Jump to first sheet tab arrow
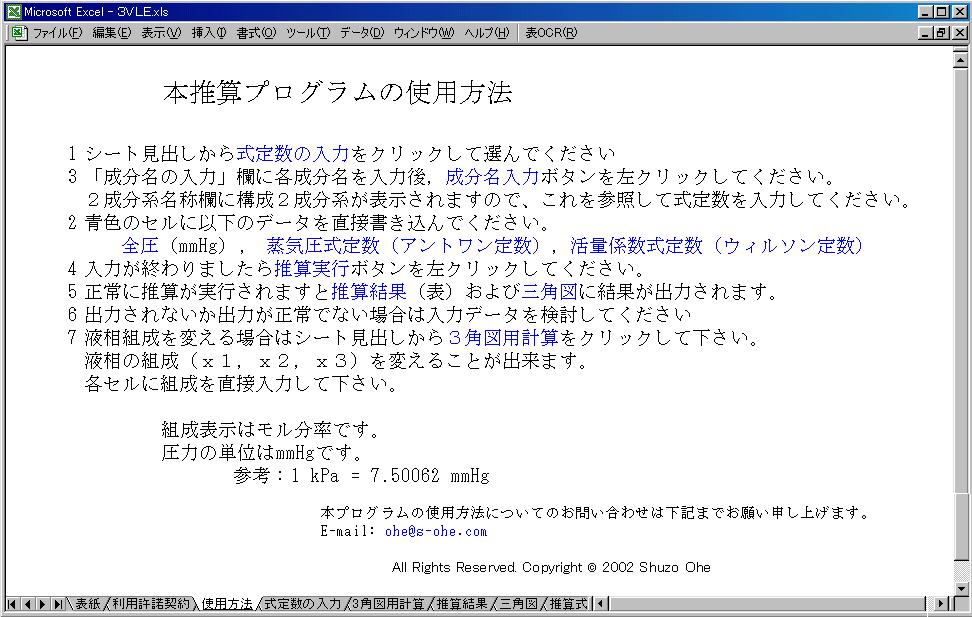This screenshot has width=972, height=617. pos(12,603)
